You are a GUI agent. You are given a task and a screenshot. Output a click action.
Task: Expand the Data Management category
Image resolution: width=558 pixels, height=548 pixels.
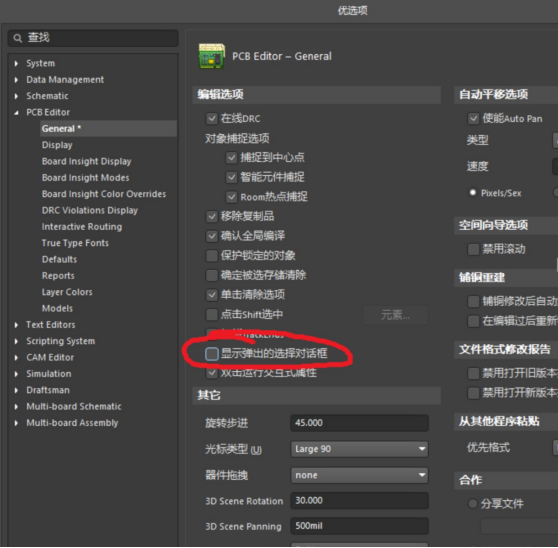(16, 80)
